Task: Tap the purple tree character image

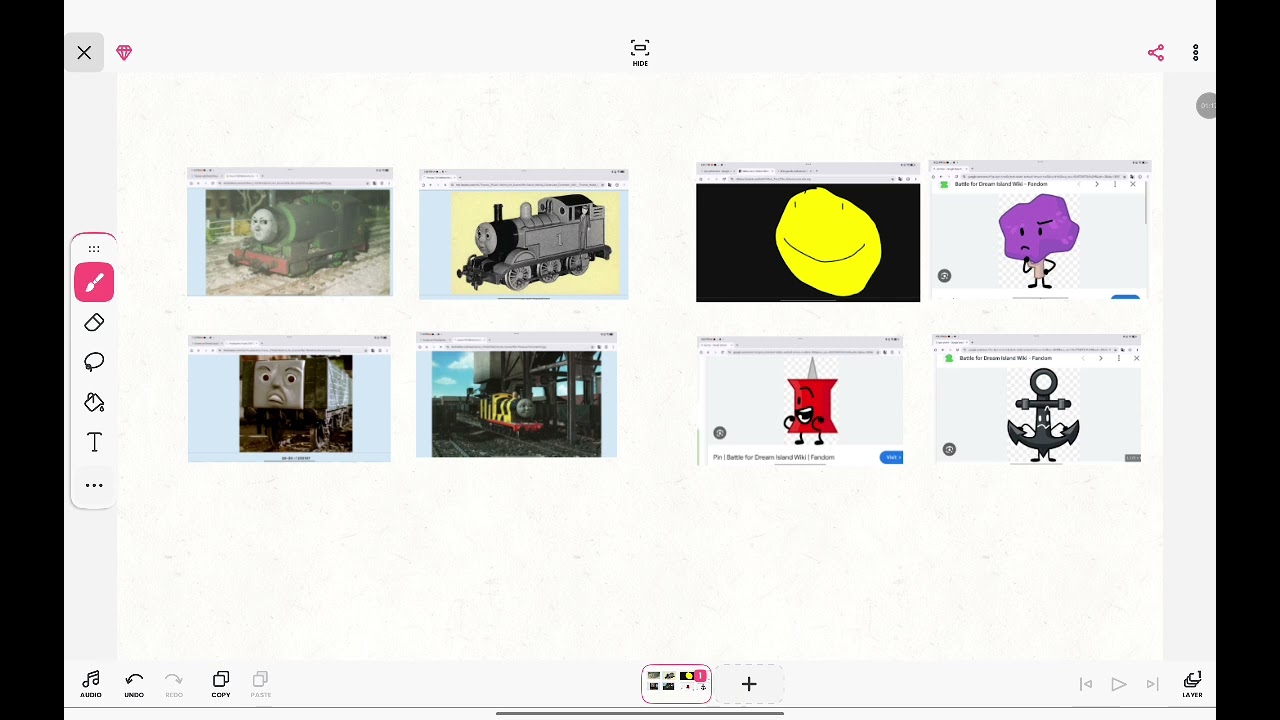Action: [x=1040, y=230]
